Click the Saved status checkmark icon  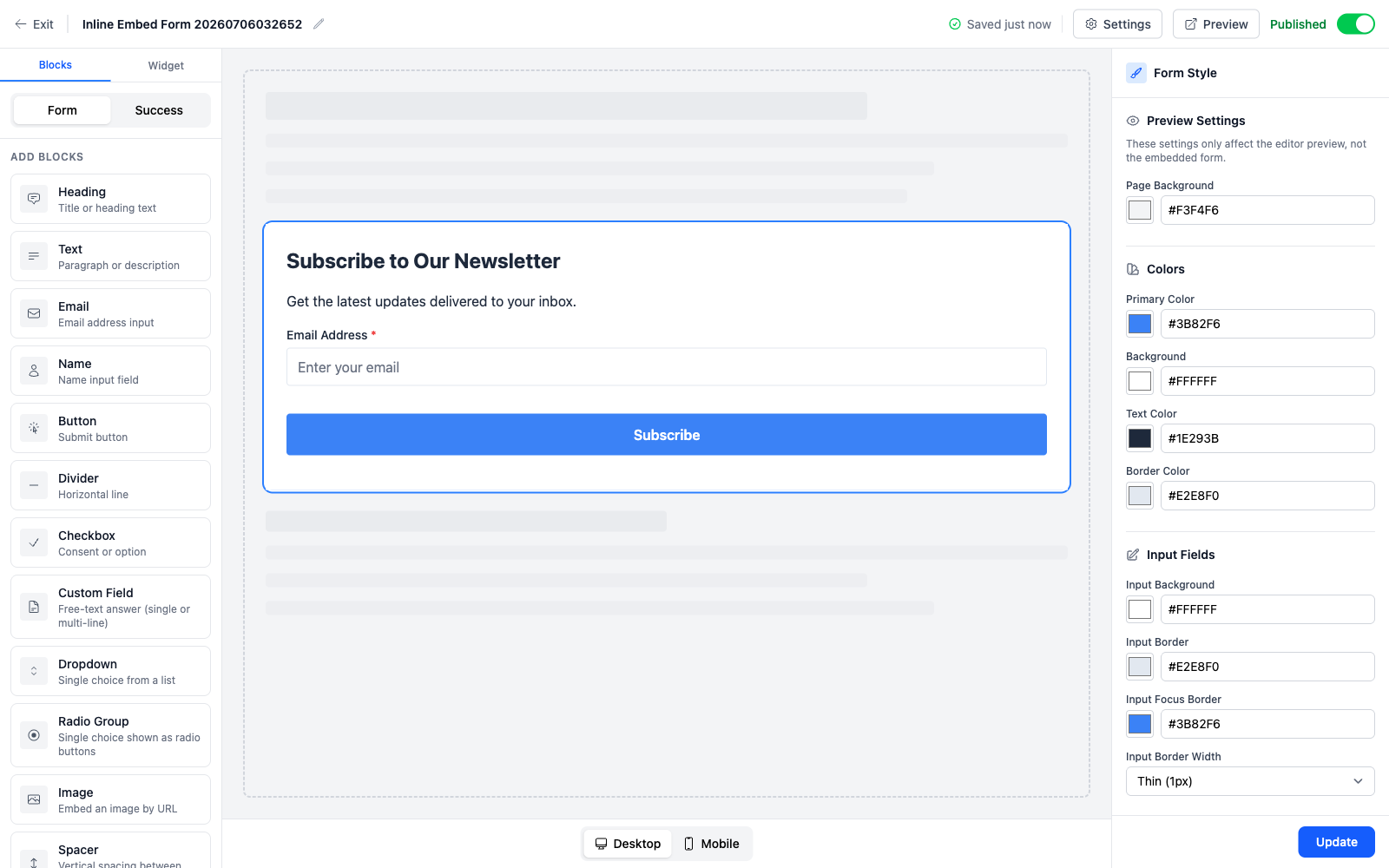click(x=955, y=24)
